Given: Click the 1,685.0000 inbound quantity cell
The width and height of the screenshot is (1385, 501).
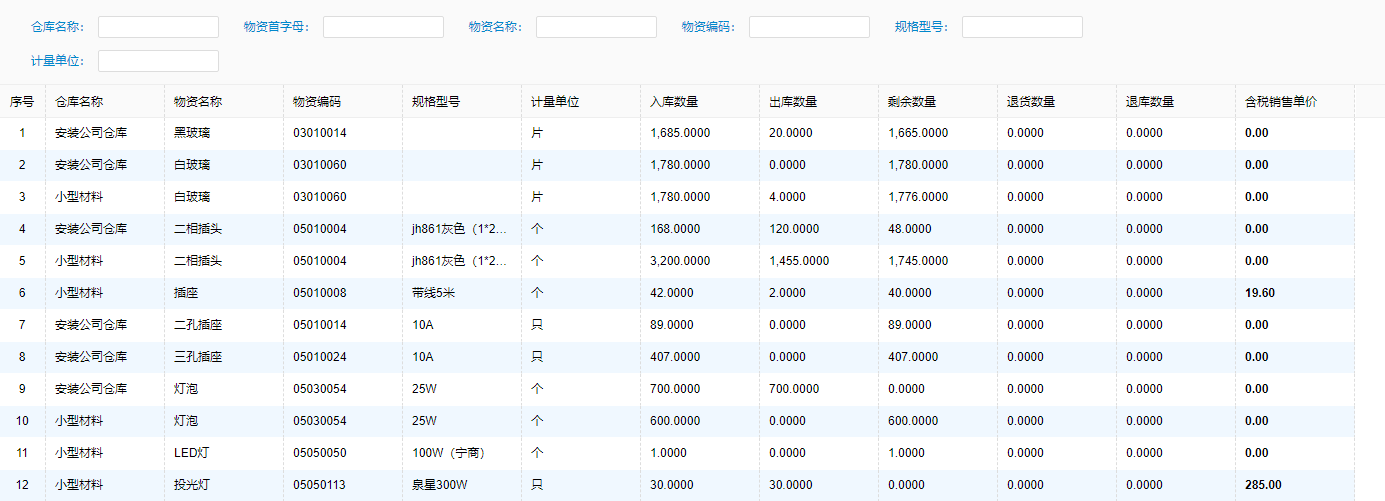Looking at the screenshot, I should [680, 133].
